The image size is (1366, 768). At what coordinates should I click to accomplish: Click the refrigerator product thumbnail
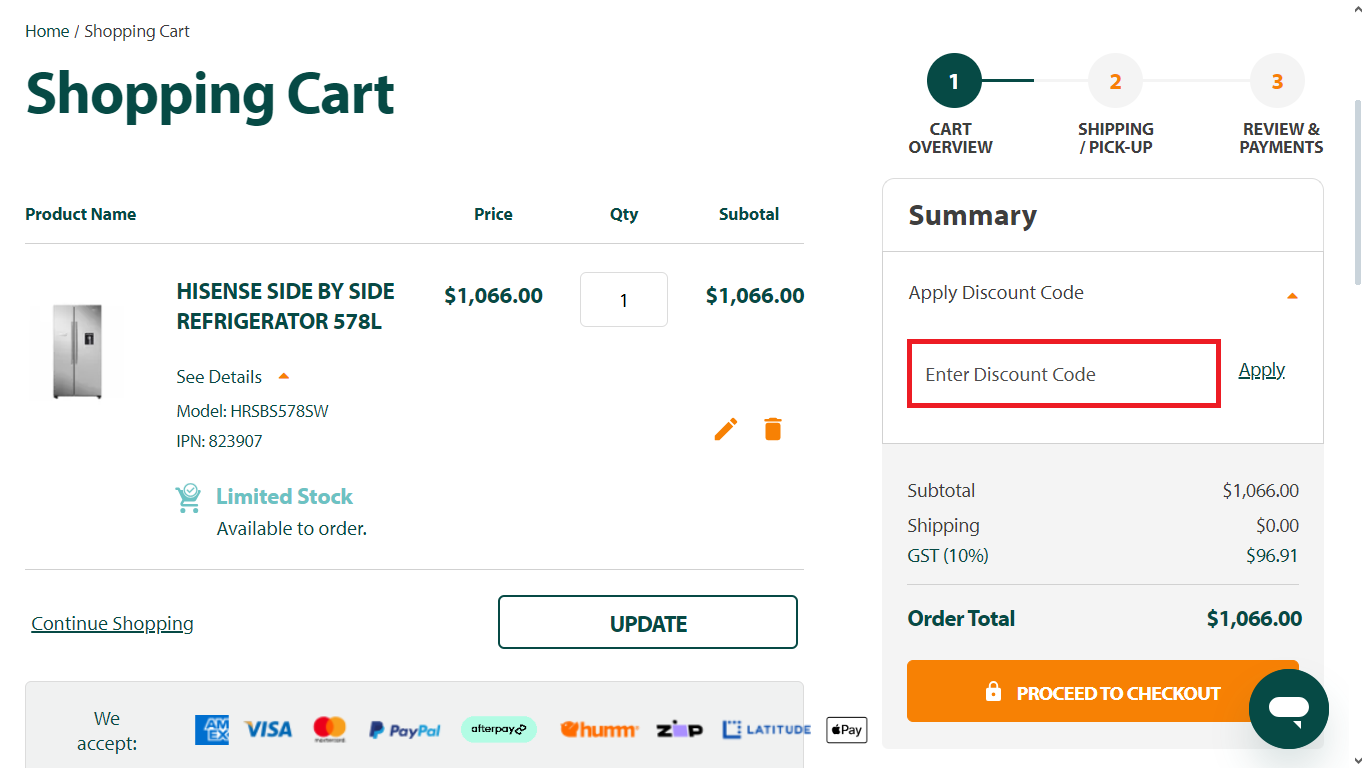[x=80, y=351]
